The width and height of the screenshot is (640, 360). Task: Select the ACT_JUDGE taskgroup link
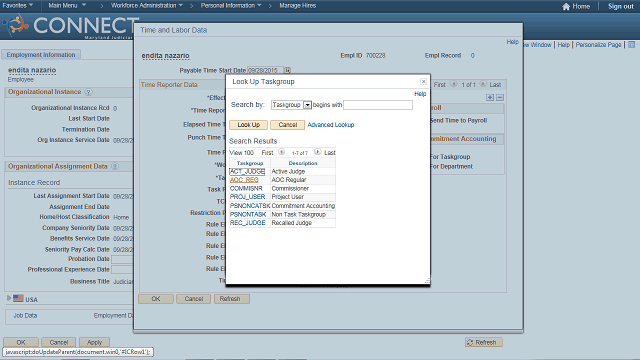(x=247, y=171)
